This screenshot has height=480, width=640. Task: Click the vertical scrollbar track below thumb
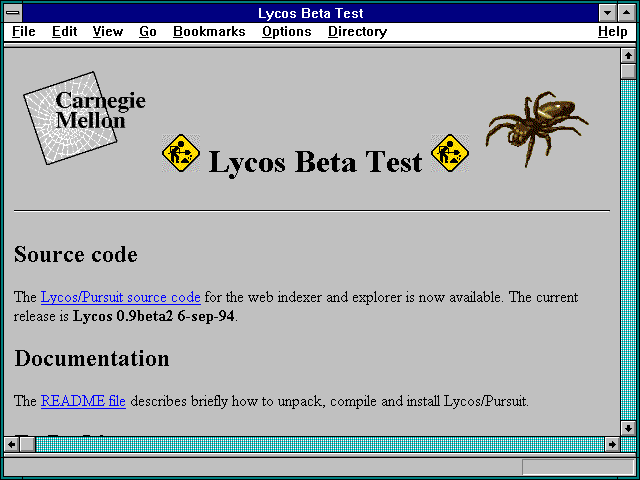pyautogui.click(x=628, y=250)
